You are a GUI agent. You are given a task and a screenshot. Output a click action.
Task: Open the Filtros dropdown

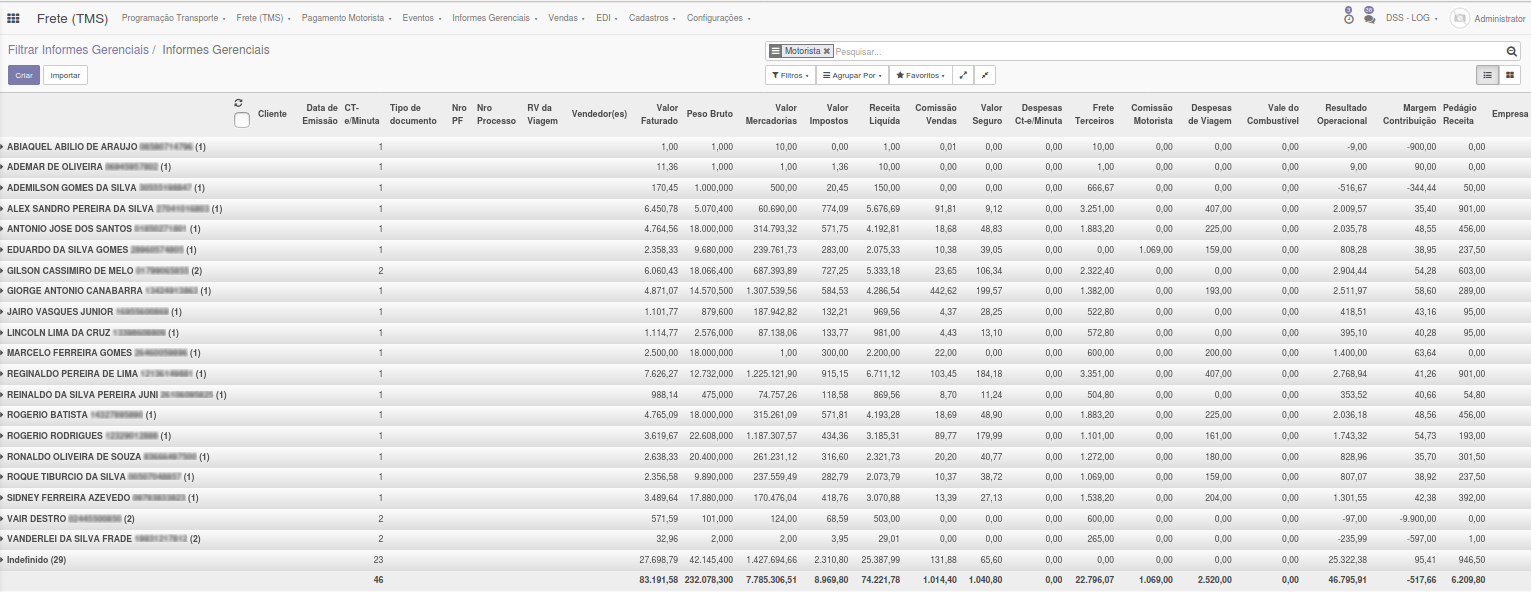coord(790,75)
